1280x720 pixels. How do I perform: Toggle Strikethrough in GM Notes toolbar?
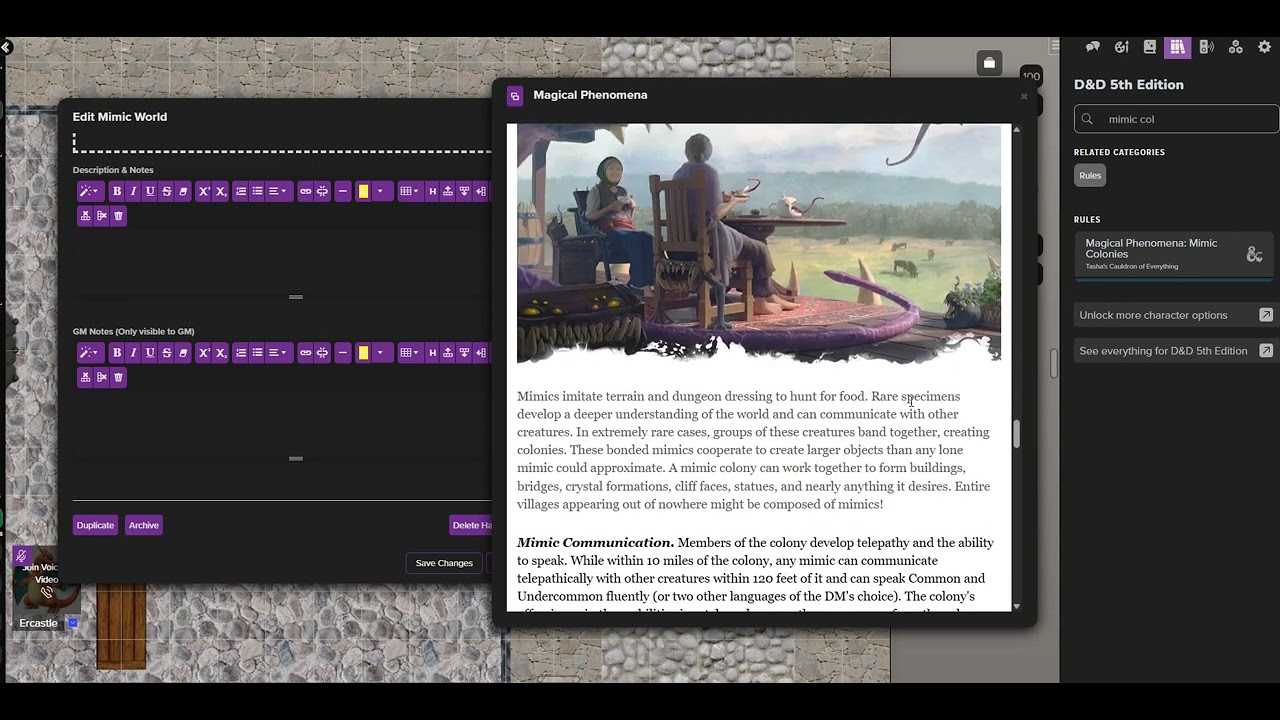(166, 353)
